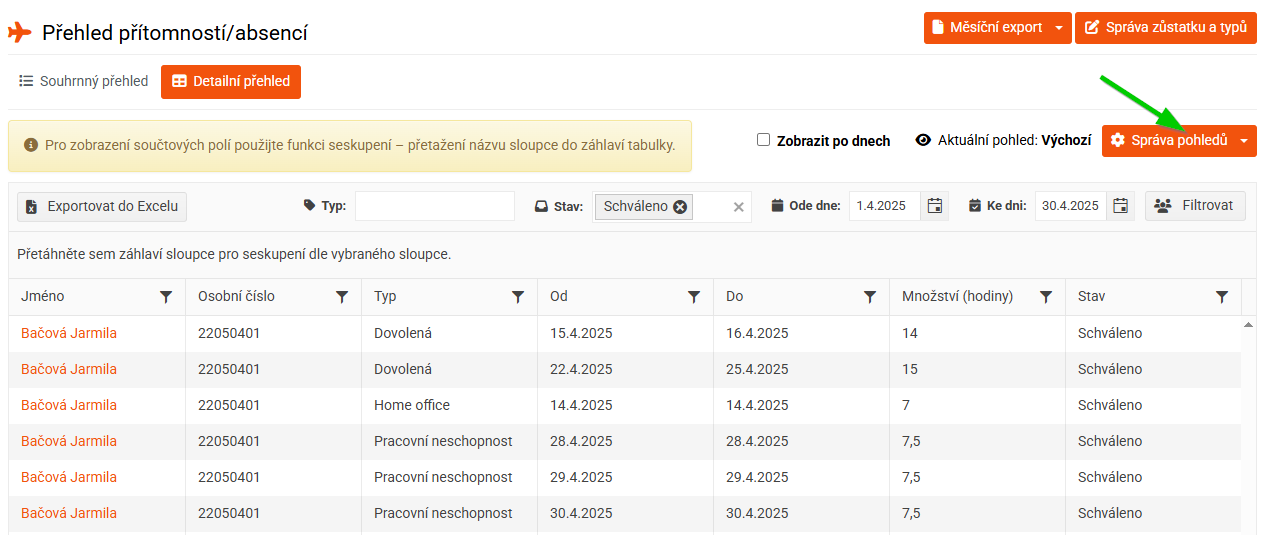This screenshot has width=1263, height=535.
Task: Open the Typ filter combo box
Action: [434, 206]
